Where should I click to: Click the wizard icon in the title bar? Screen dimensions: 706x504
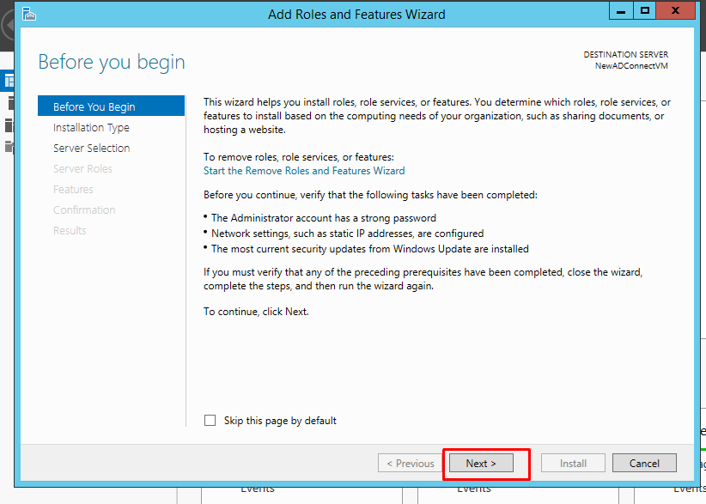(30, 14)
